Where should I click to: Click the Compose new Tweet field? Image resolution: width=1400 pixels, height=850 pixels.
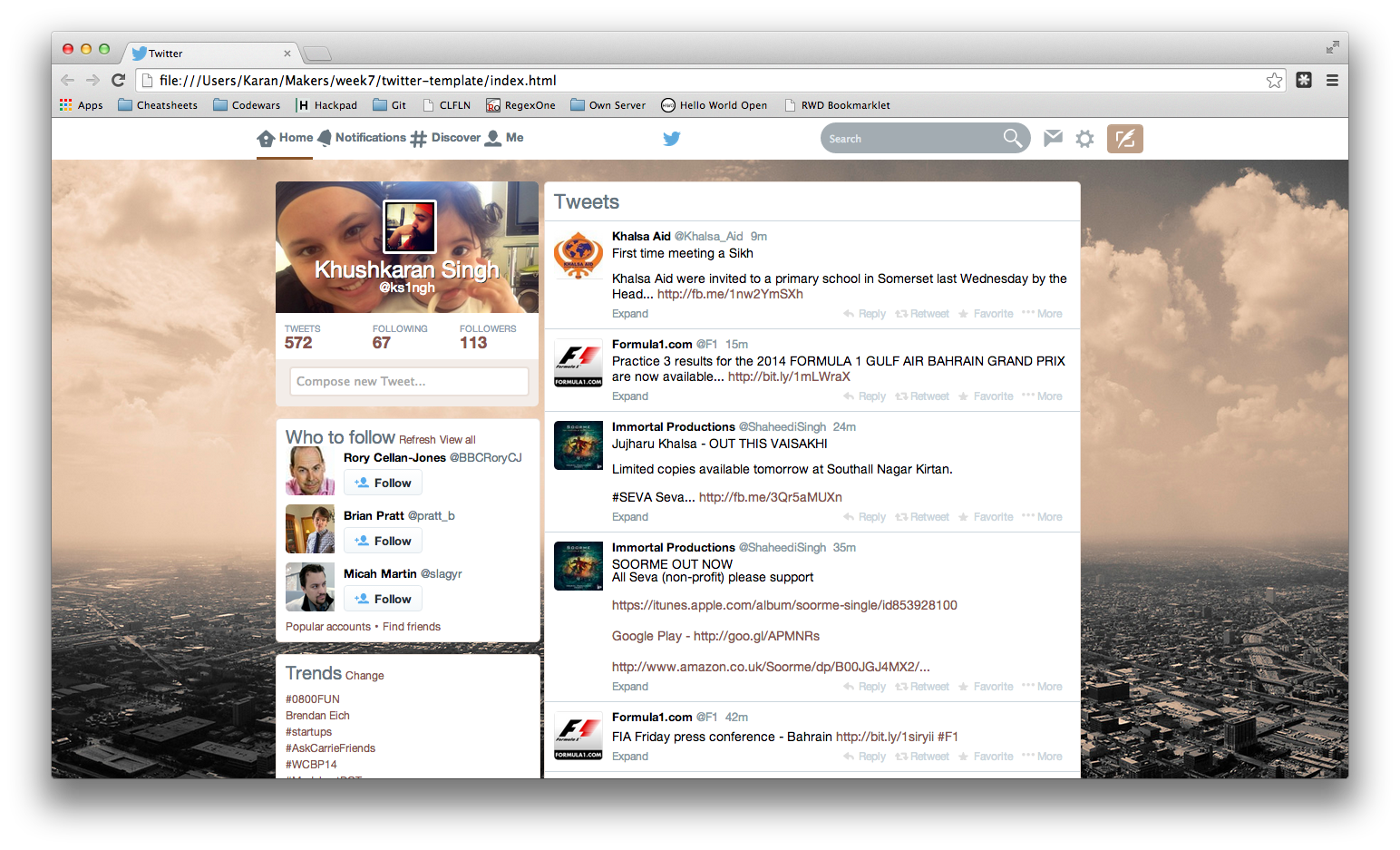click(x=409, y=381)
